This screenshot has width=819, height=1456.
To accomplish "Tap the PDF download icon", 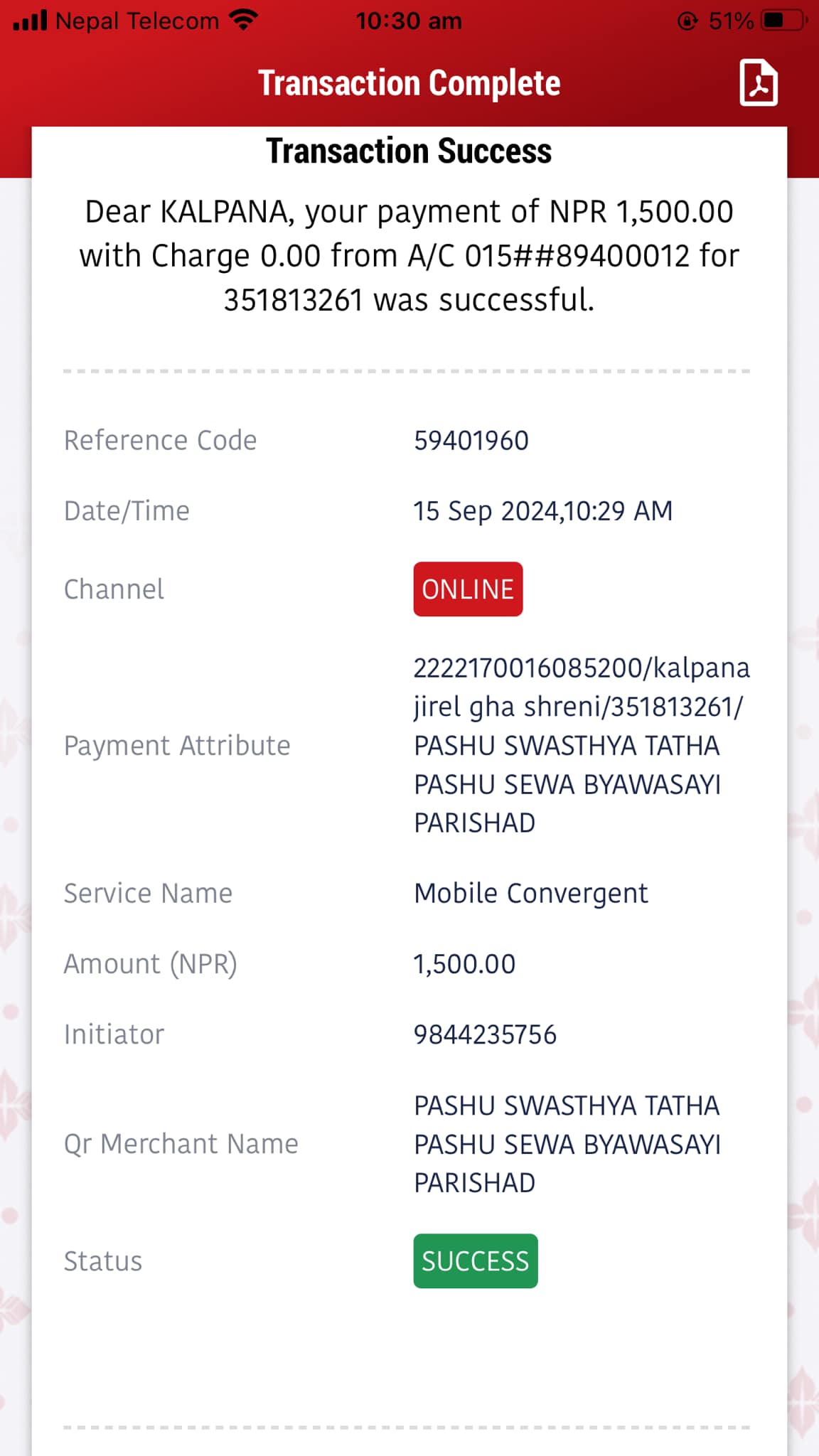I will click(759, 83).
